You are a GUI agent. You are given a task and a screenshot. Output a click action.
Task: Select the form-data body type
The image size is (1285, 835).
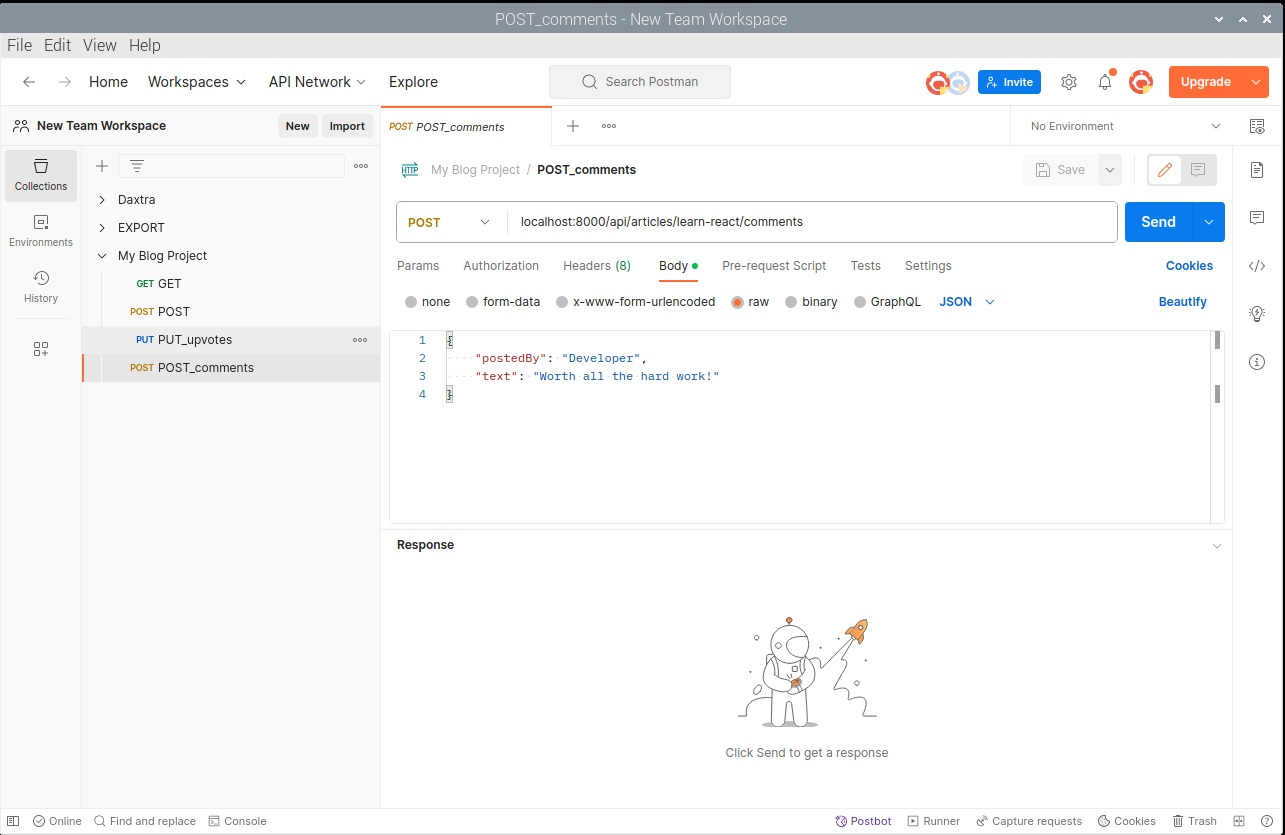coord(472,302)
